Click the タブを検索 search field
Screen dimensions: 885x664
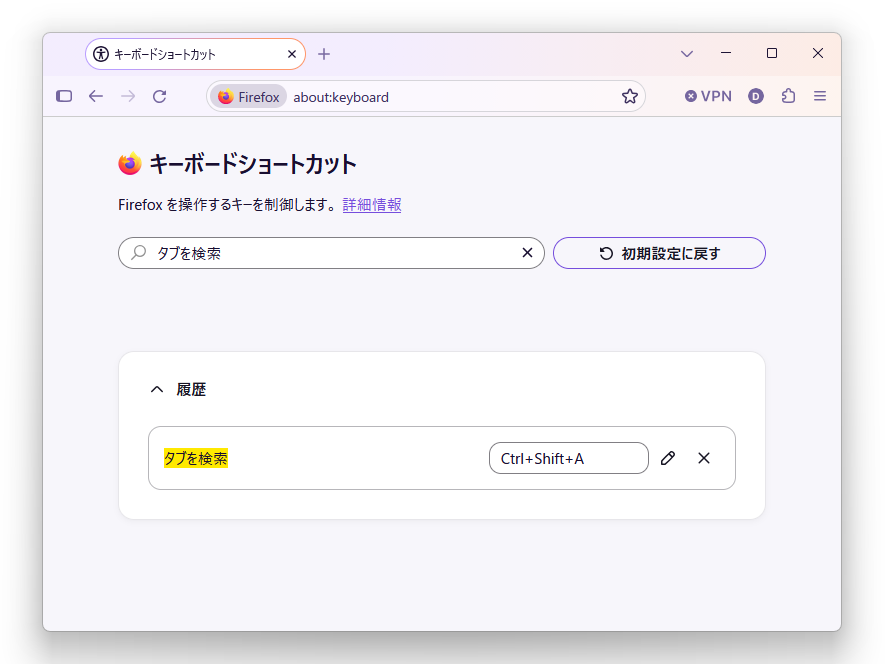tap(331, 253)
